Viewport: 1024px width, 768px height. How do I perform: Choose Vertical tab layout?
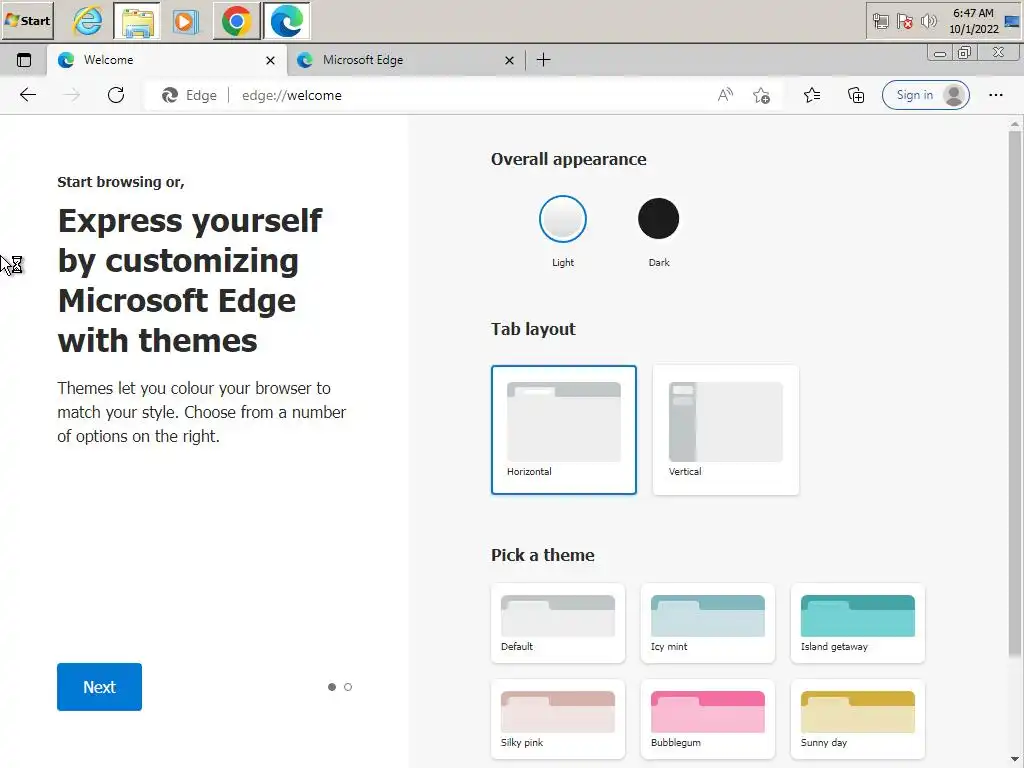(726, 430)
